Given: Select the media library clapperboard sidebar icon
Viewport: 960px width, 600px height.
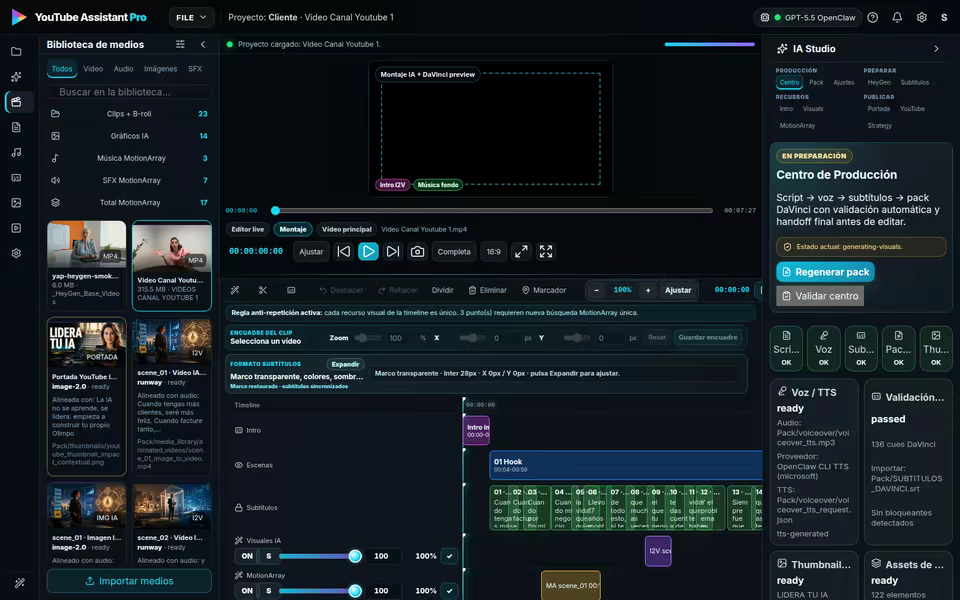Looking at the screenshot, I should (x=17, y=102).
